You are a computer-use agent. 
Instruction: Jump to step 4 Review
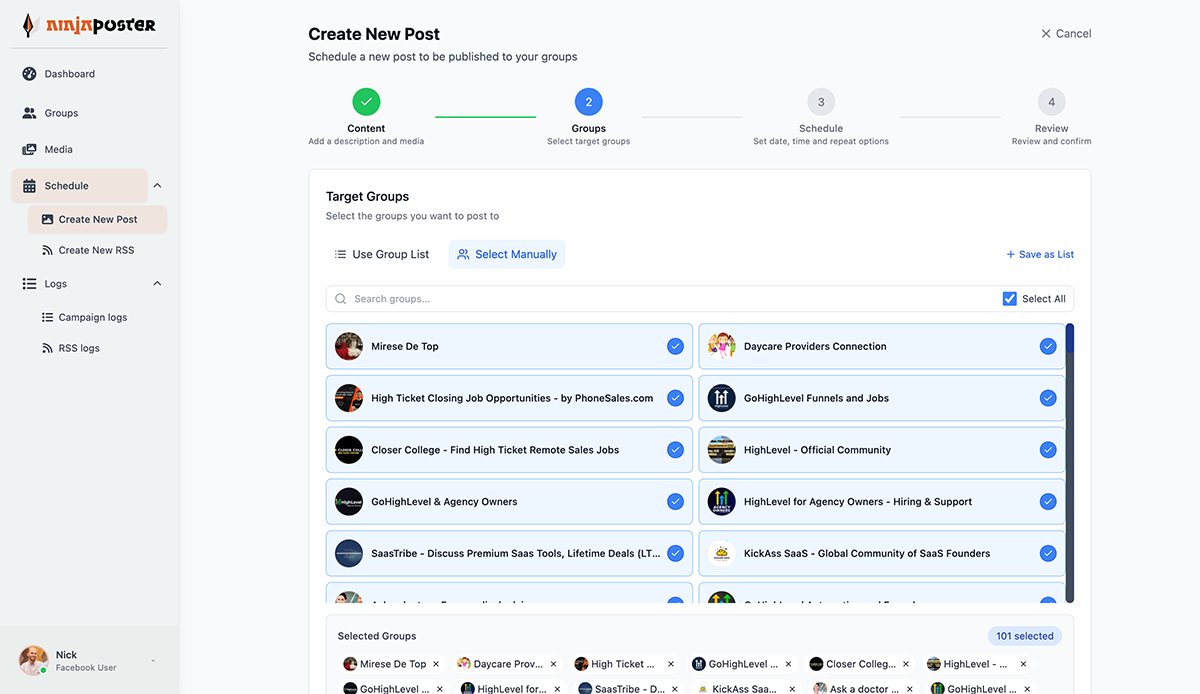1051,102
